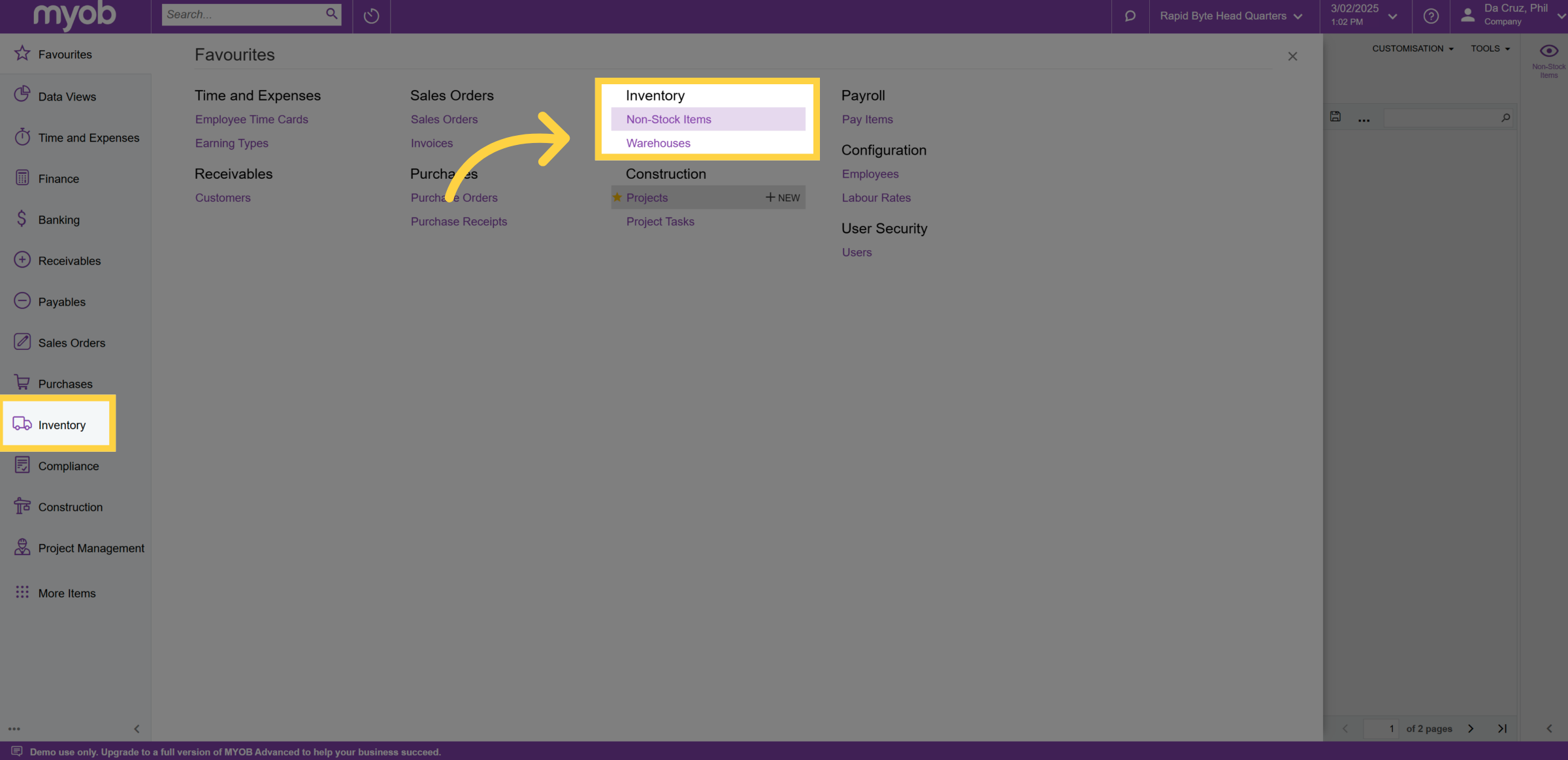Open the Project Tasks link
1568x760 pixels.
click(660, 221)
